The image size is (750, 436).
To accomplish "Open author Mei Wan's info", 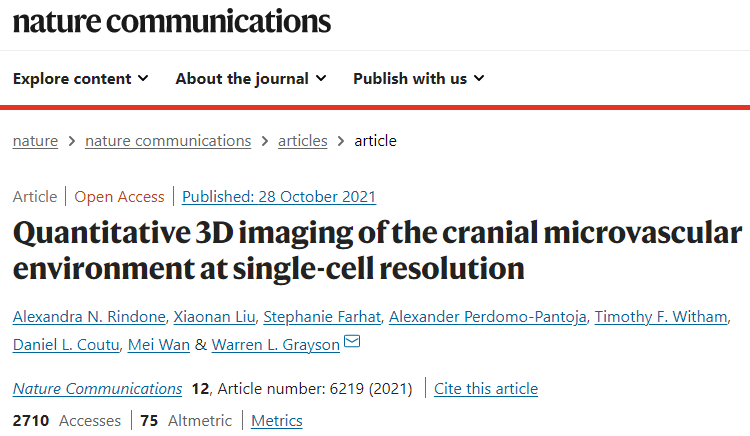I will coord(159,345).
